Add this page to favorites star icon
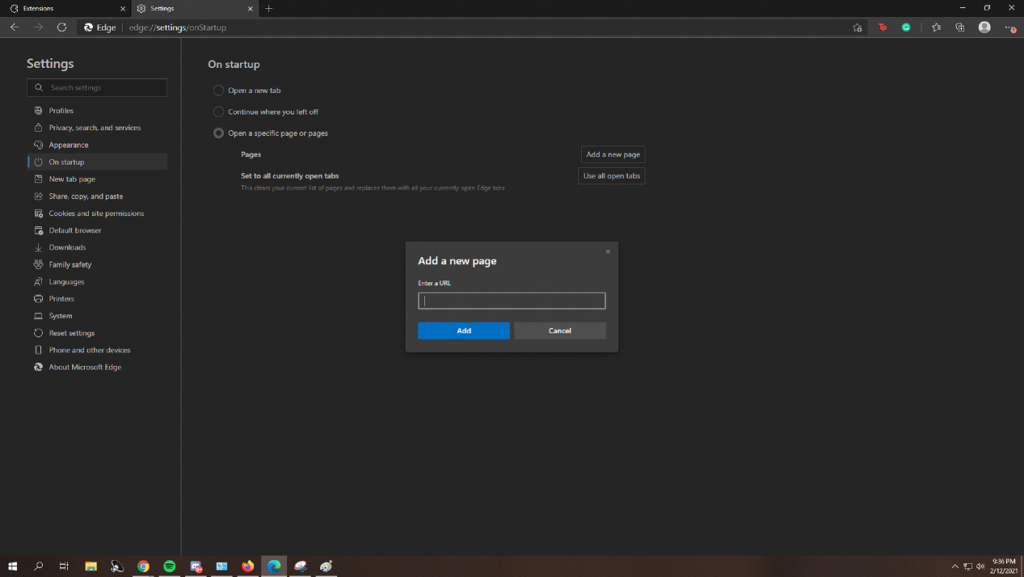This screenshot has width=1024, height=577. click(857, 27)
